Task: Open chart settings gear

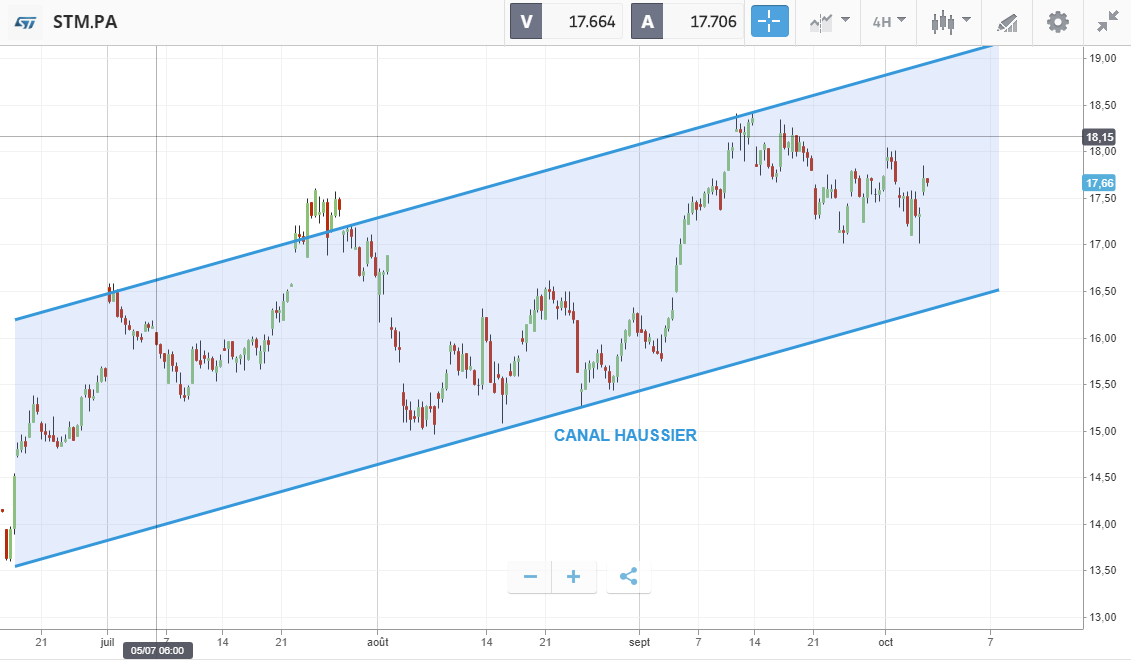Action: tap(1057, 21)
